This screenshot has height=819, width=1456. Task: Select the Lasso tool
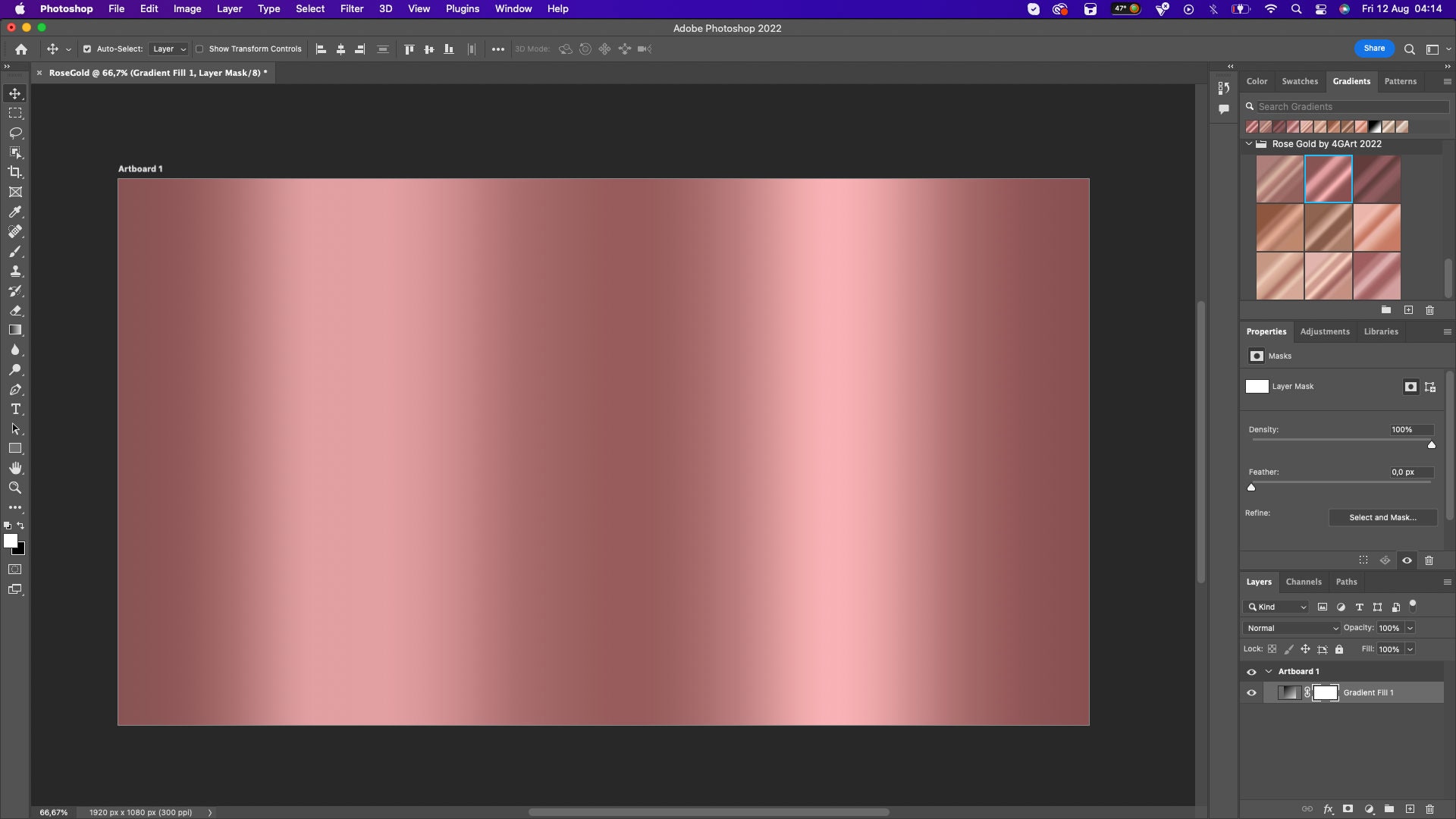(x=15, y=133)
